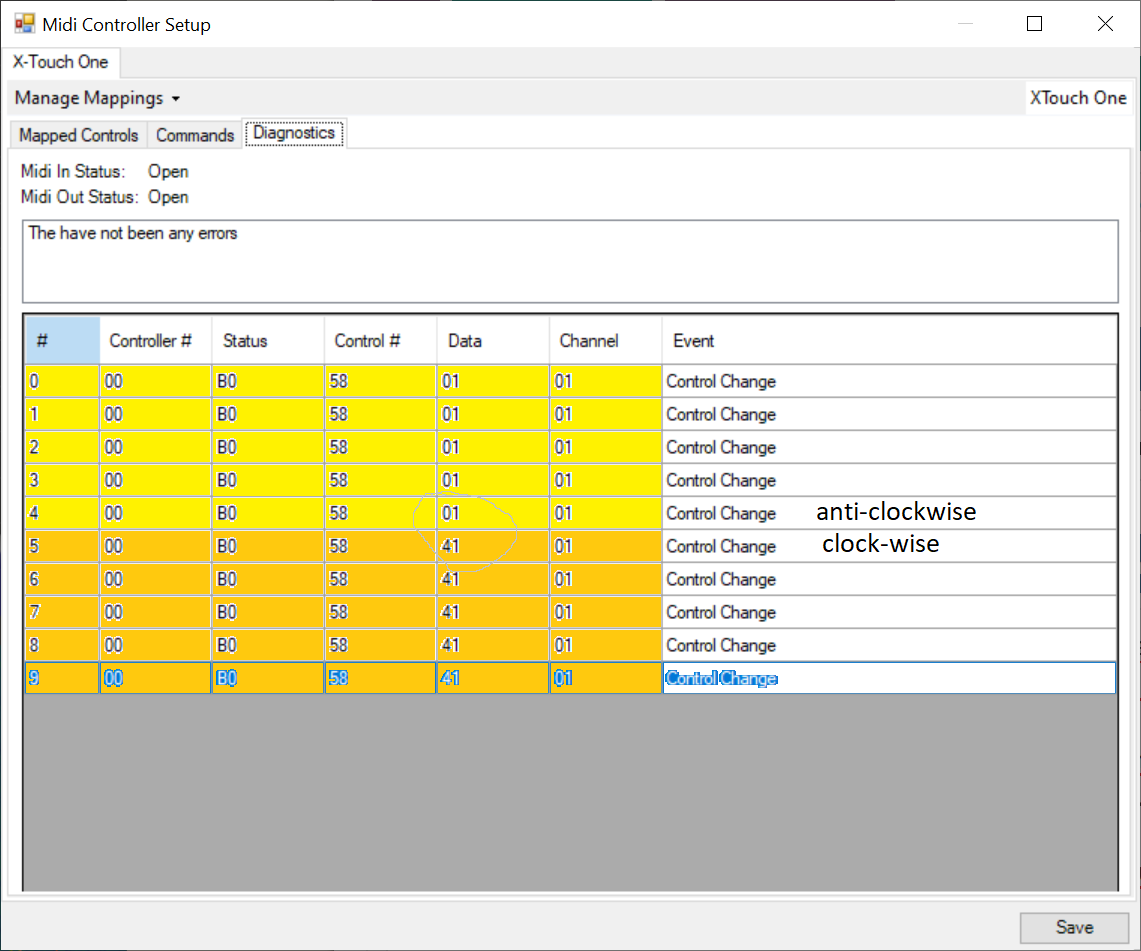Close the Midi Controller Setup window
The height and width of the screenshot is (951, 1141).
tap(1105, 24)
